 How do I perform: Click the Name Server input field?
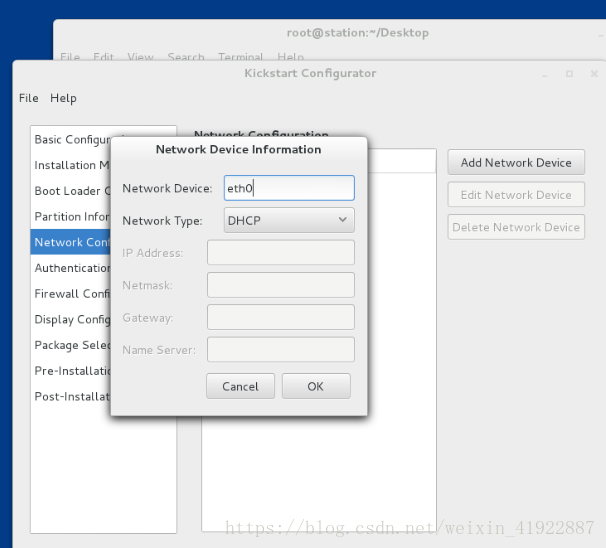(281, 349)
